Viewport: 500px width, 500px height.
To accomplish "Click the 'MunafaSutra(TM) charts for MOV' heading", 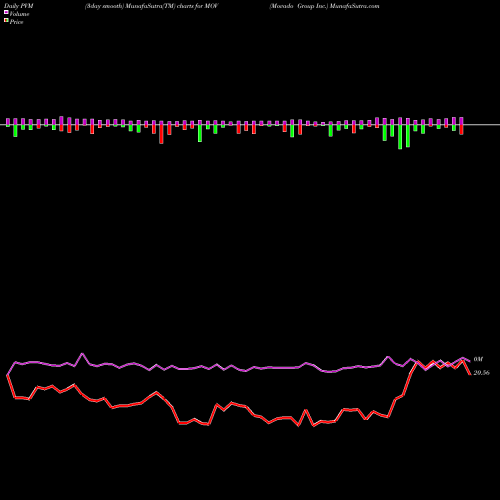I will pyautogui.click(x=172, y=6).
